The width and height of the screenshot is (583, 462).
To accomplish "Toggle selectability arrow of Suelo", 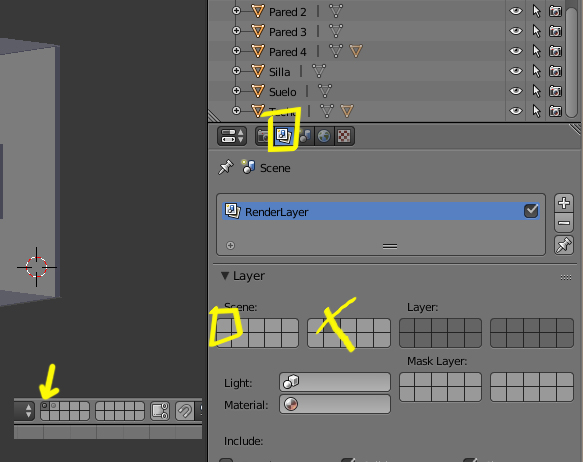I will pyautogui.click(x=536, y=91).
